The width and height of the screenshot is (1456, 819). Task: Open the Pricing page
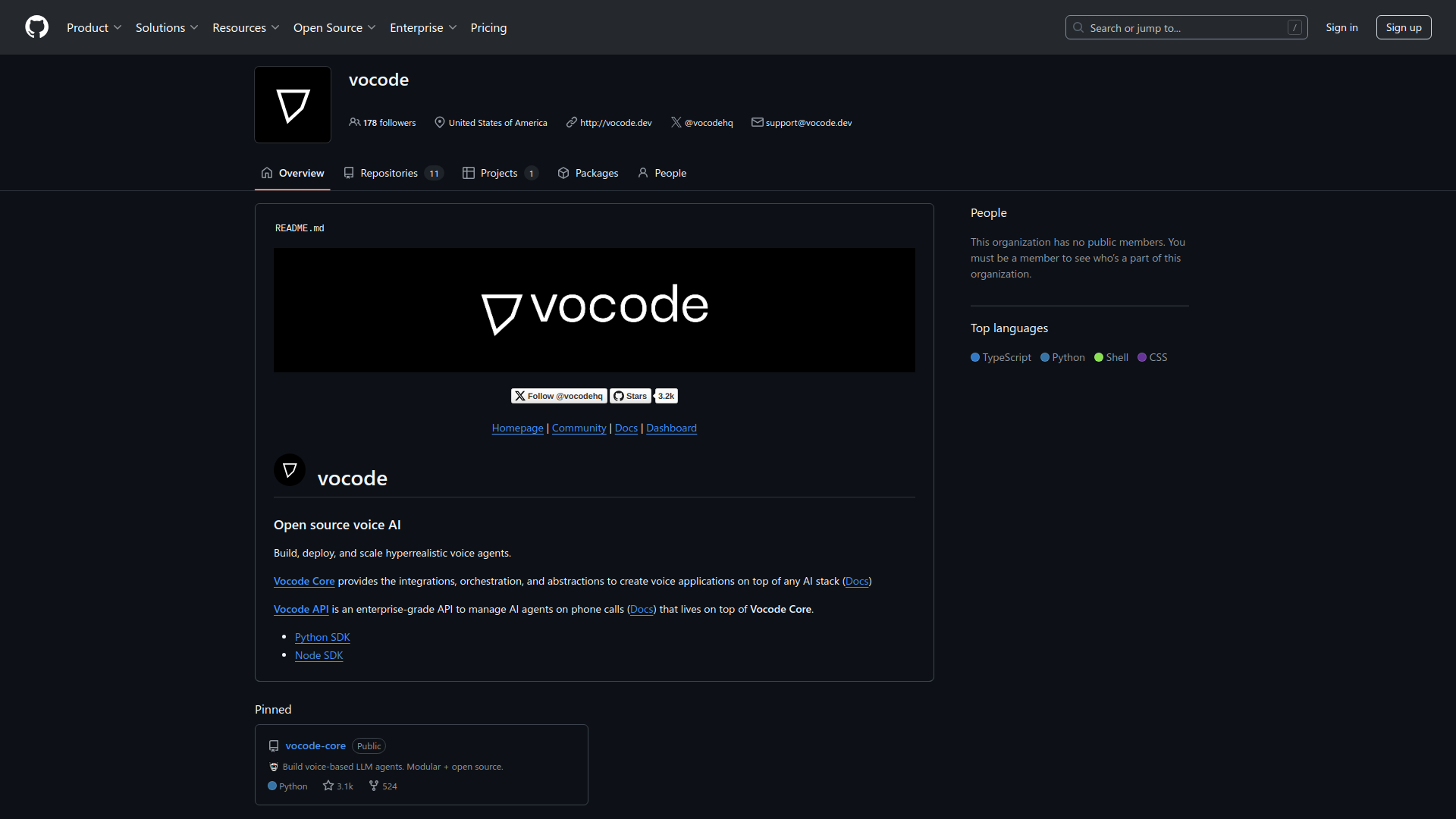click(x=488, y=27)
